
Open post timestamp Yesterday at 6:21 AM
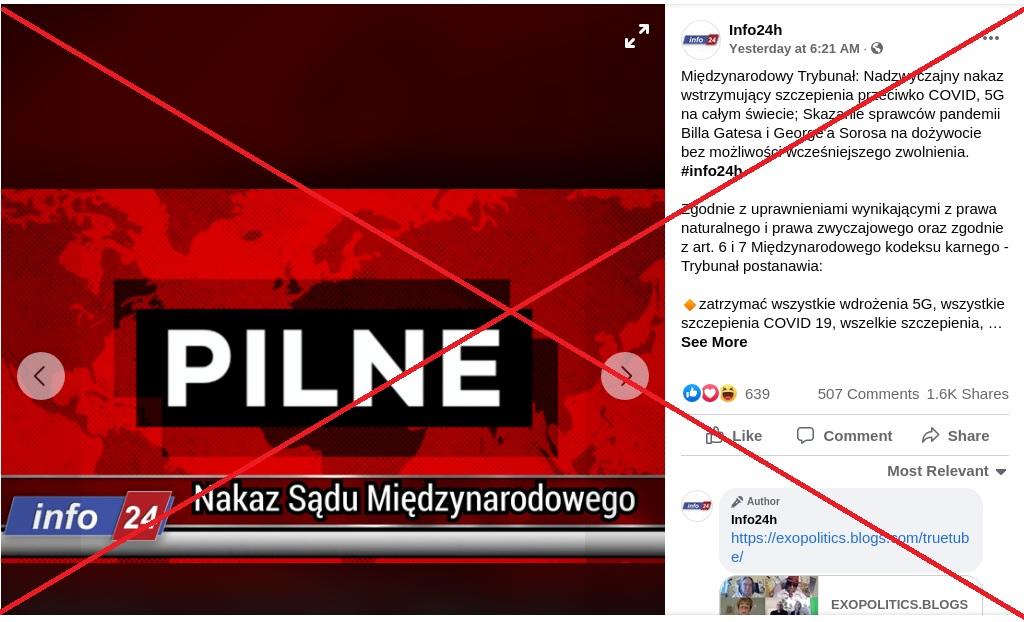[x=794, y=48]
